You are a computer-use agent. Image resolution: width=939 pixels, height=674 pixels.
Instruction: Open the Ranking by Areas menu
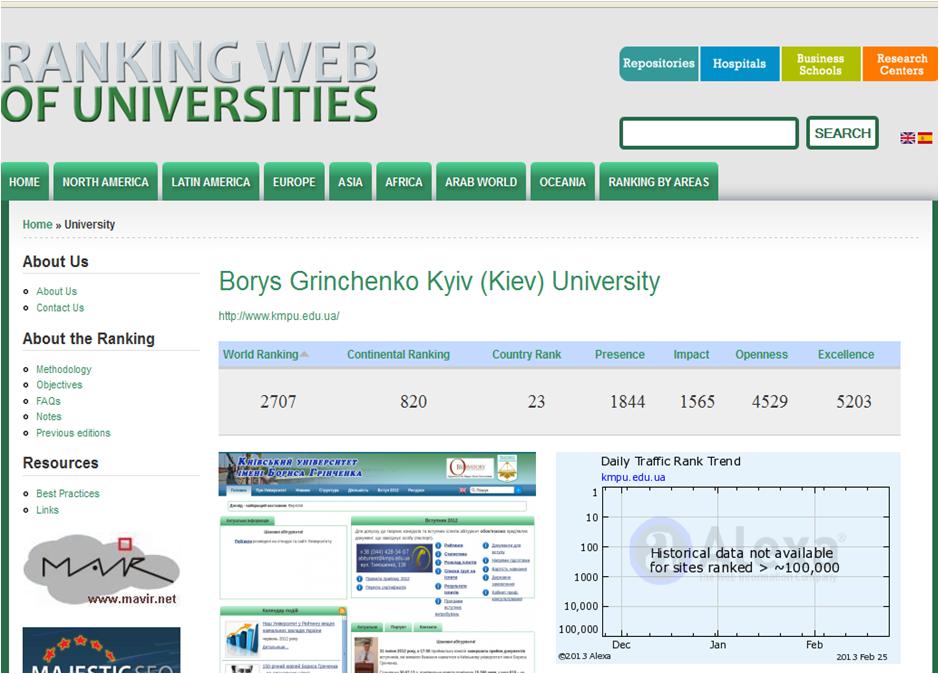coord(658,182)
